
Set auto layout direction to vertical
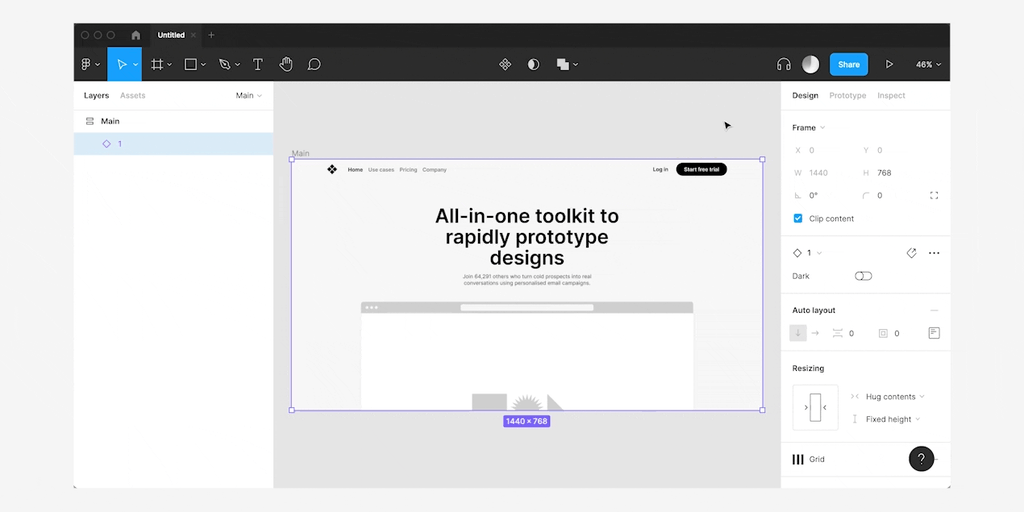click(797, 333)
